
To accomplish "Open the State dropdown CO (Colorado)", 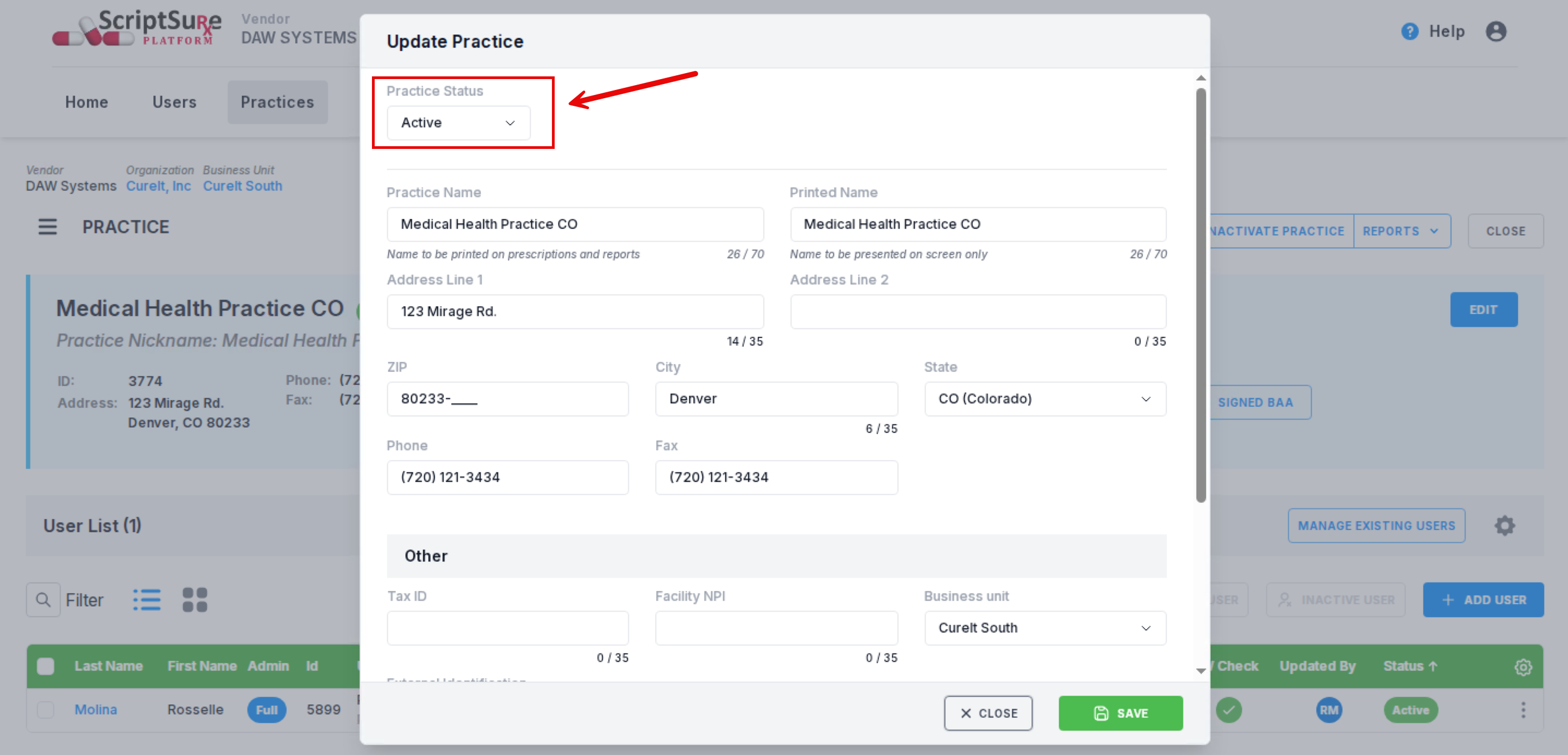I will pos(1044,399).
